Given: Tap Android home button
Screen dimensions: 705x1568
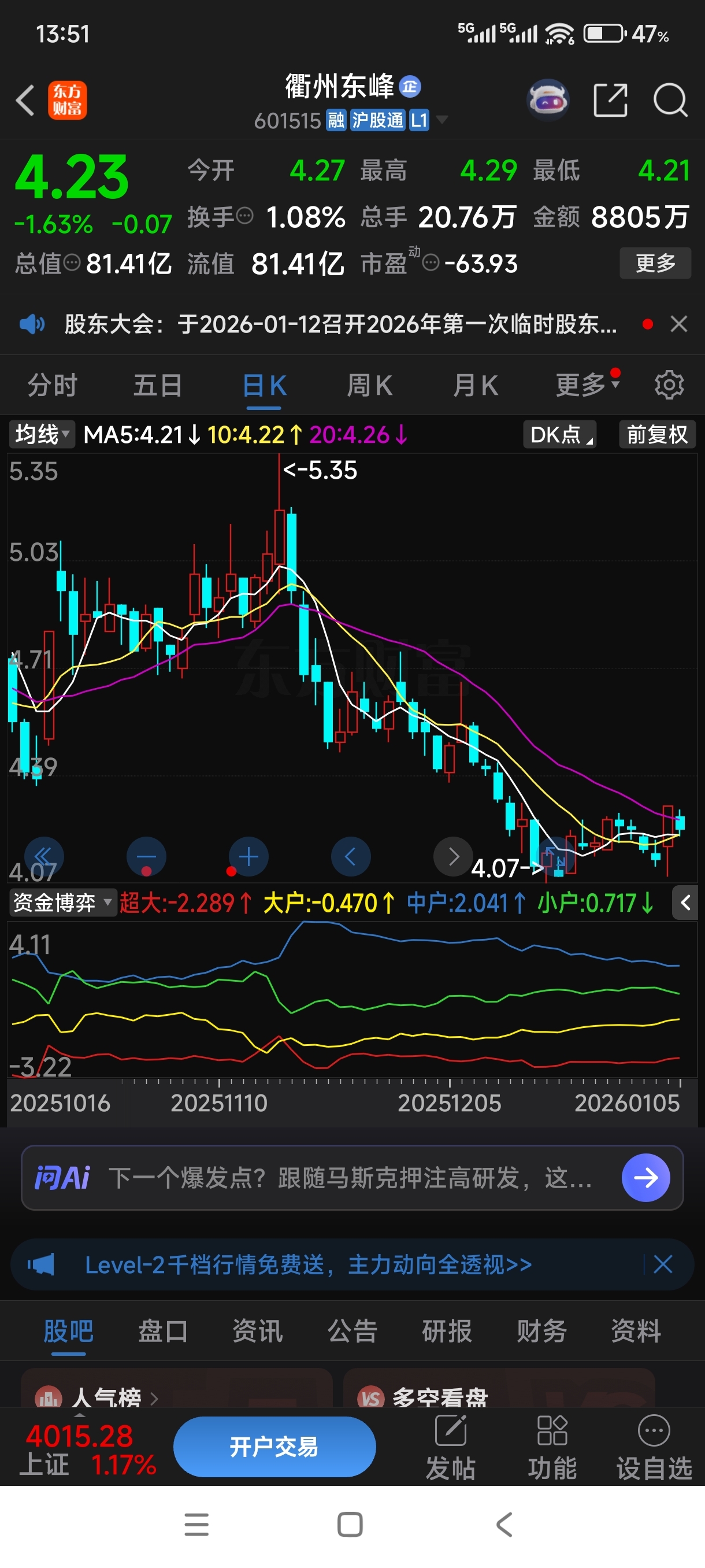Looking at the screenshot, I should pos(350,1525).
